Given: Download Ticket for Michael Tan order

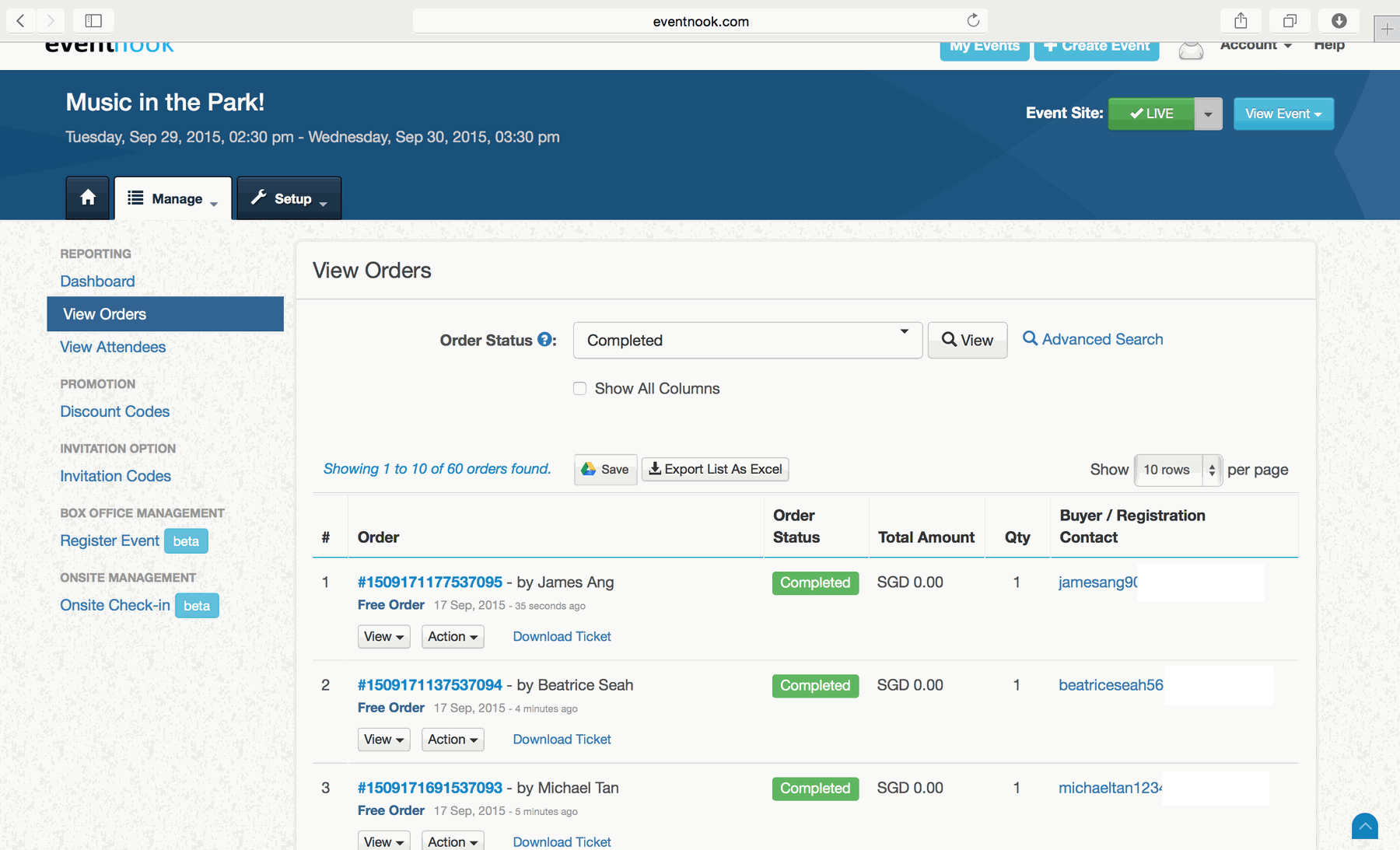Looking at the screenshot, I should 562,841.
